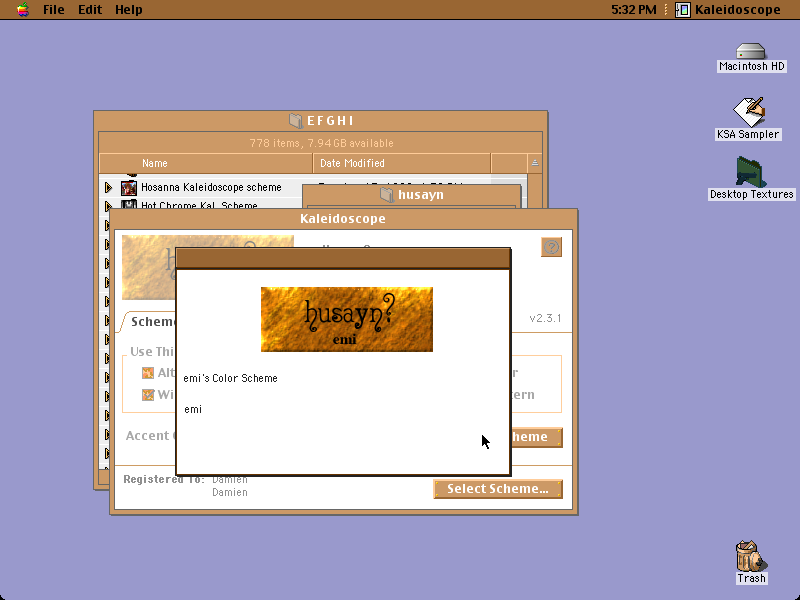Expand the Hot Chrome Kal. Scheme row
This screenshot has width=800, height=600.
pyautogui.click(x=108, y=206)
